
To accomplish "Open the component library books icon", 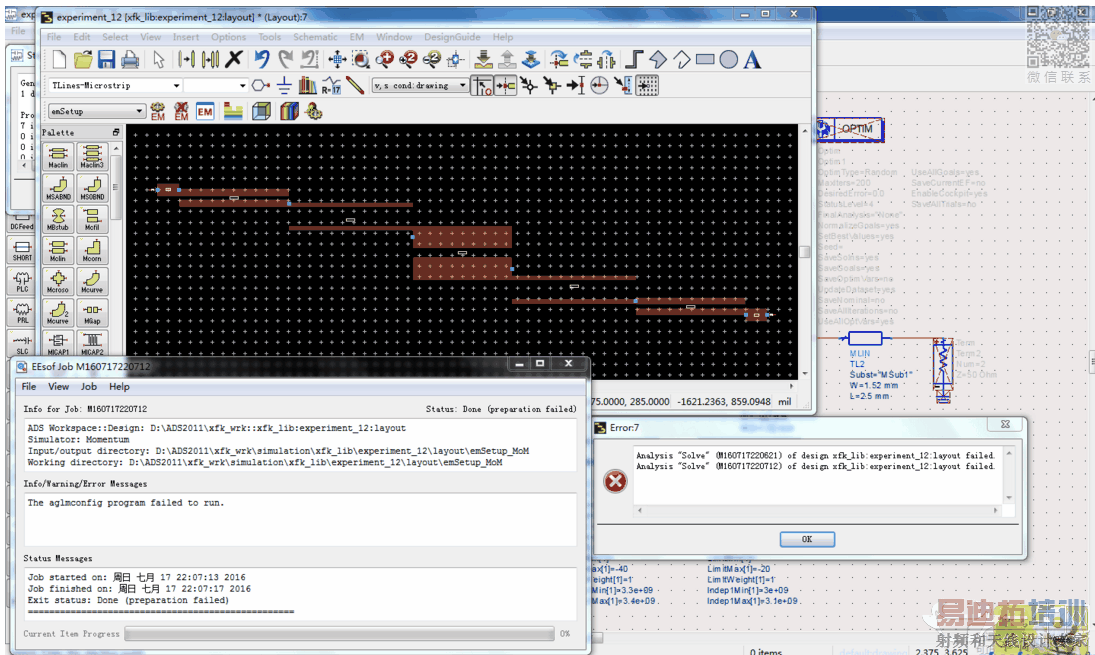I will tap(307, 86).
